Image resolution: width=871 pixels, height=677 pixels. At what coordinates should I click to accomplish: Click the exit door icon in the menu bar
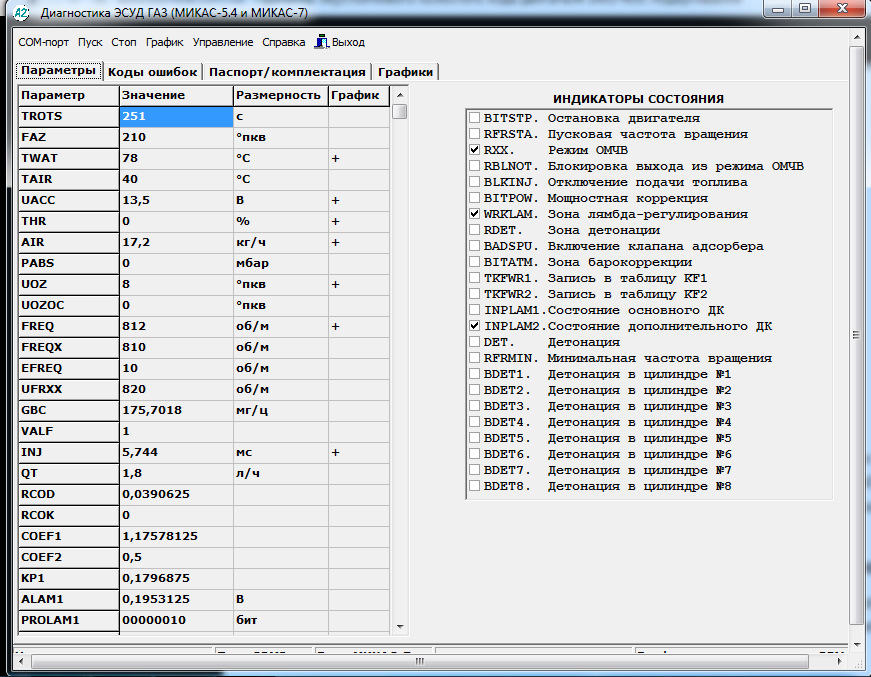[322, 42]
